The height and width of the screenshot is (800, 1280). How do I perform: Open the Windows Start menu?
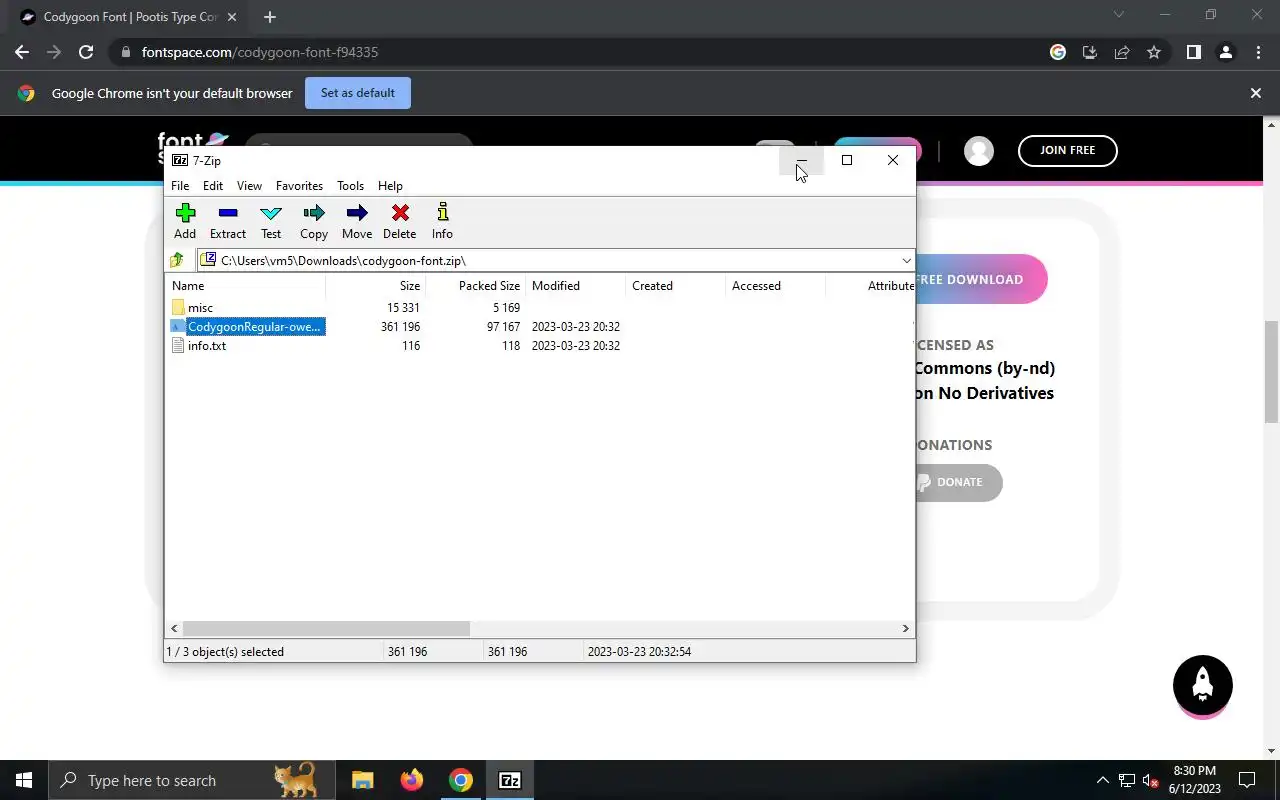click(x=24, y=780)
